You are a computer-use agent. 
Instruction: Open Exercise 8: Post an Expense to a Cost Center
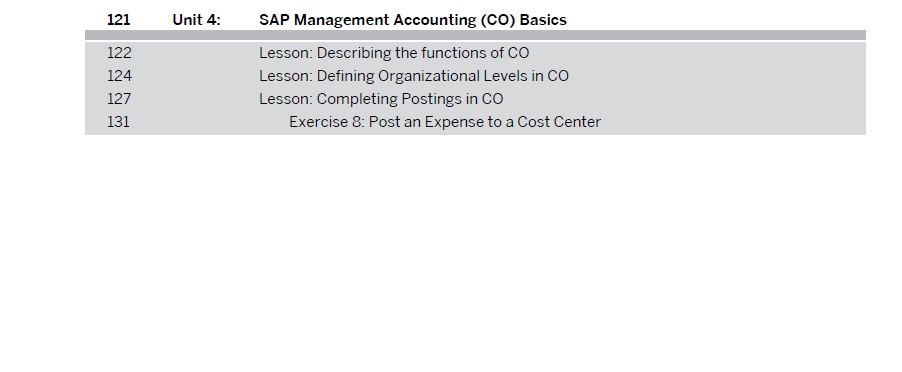[x=445, y=122]
